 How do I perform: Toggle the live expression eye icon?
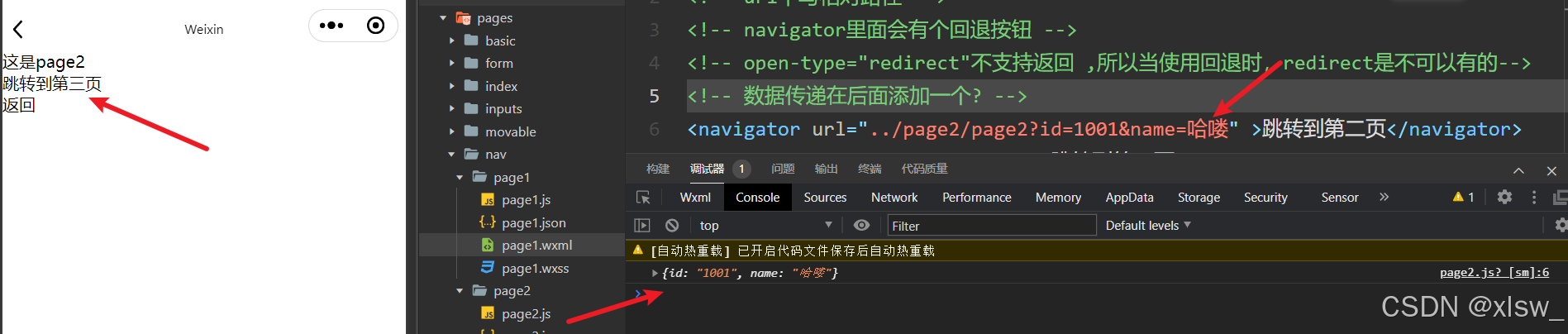[x=861, y=226]
